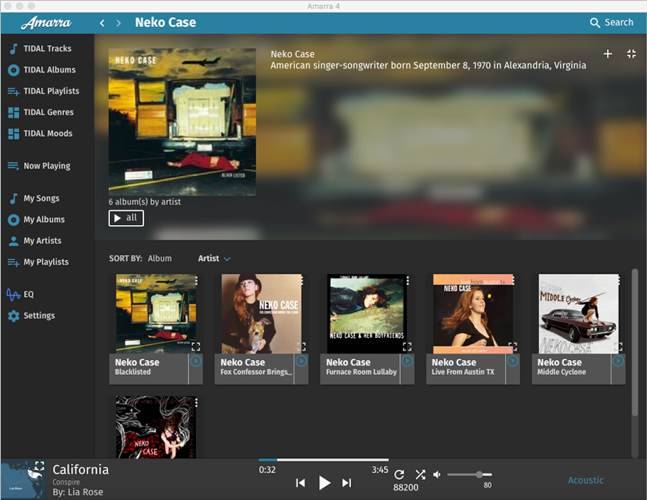This screenshot has height=500, width=647.
Task: Open the Now Playing view
Action: pos(46,166)
